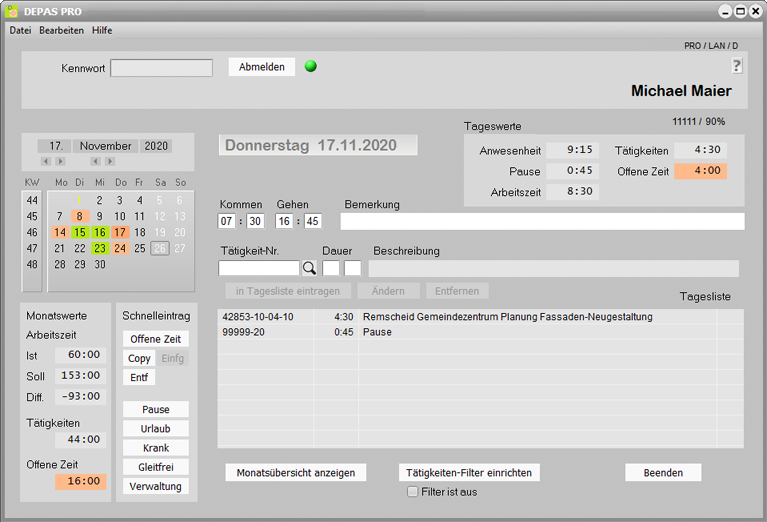Click the orange Offene Zeit 4:00 value
The height and width of the screenshot is (522, 767).
(700, 171)
